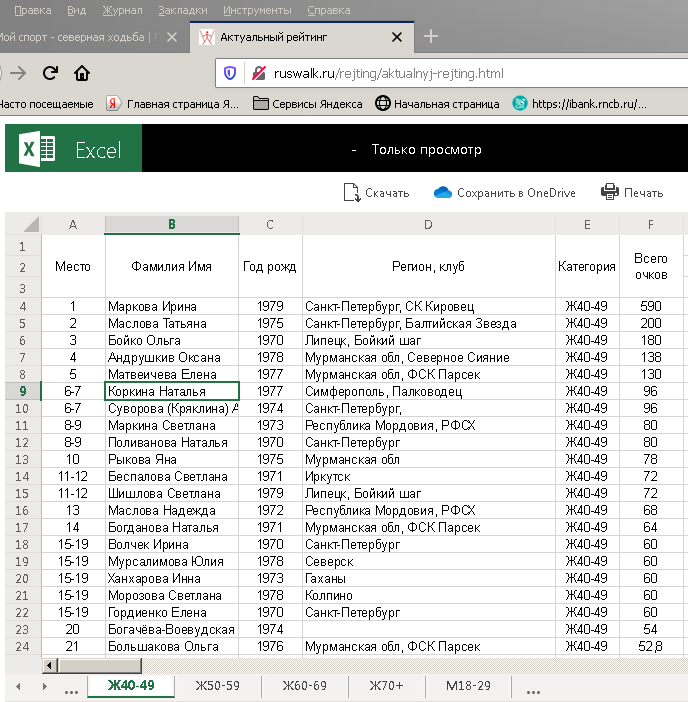Click the select-all corner of the sheet
This screenshot has width=688, height=702.
[23, 224]
